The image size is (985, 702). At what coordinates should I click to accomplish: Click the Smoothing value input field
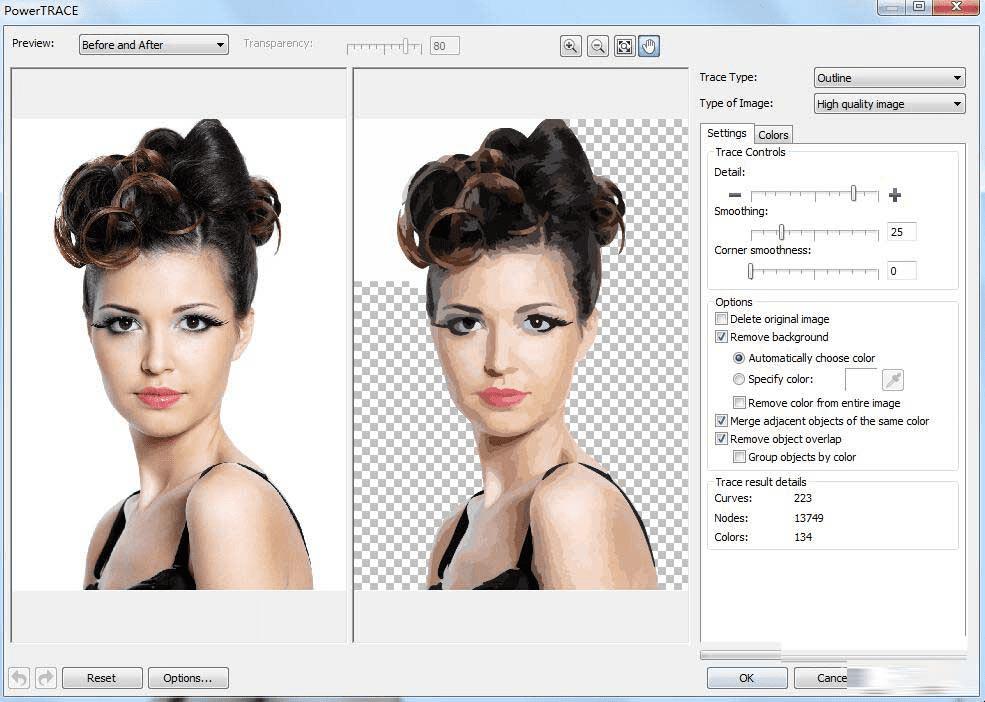coord(901,232)
